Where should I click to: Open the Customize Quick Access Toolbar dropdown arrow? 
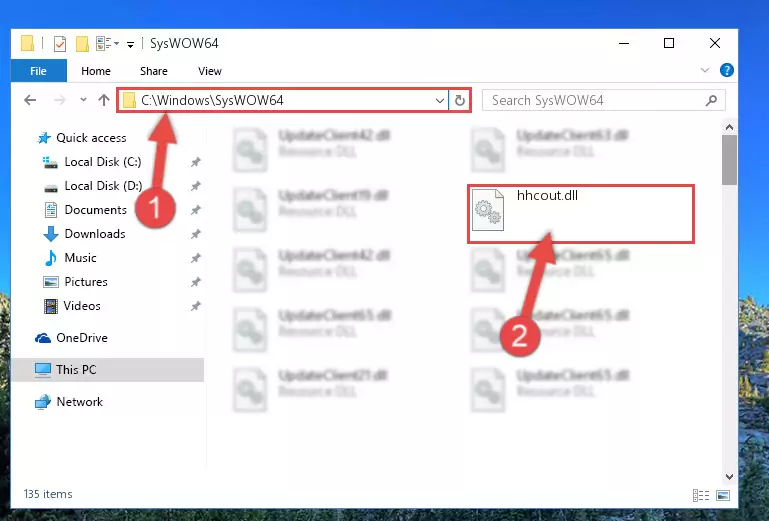pos(130,45)
